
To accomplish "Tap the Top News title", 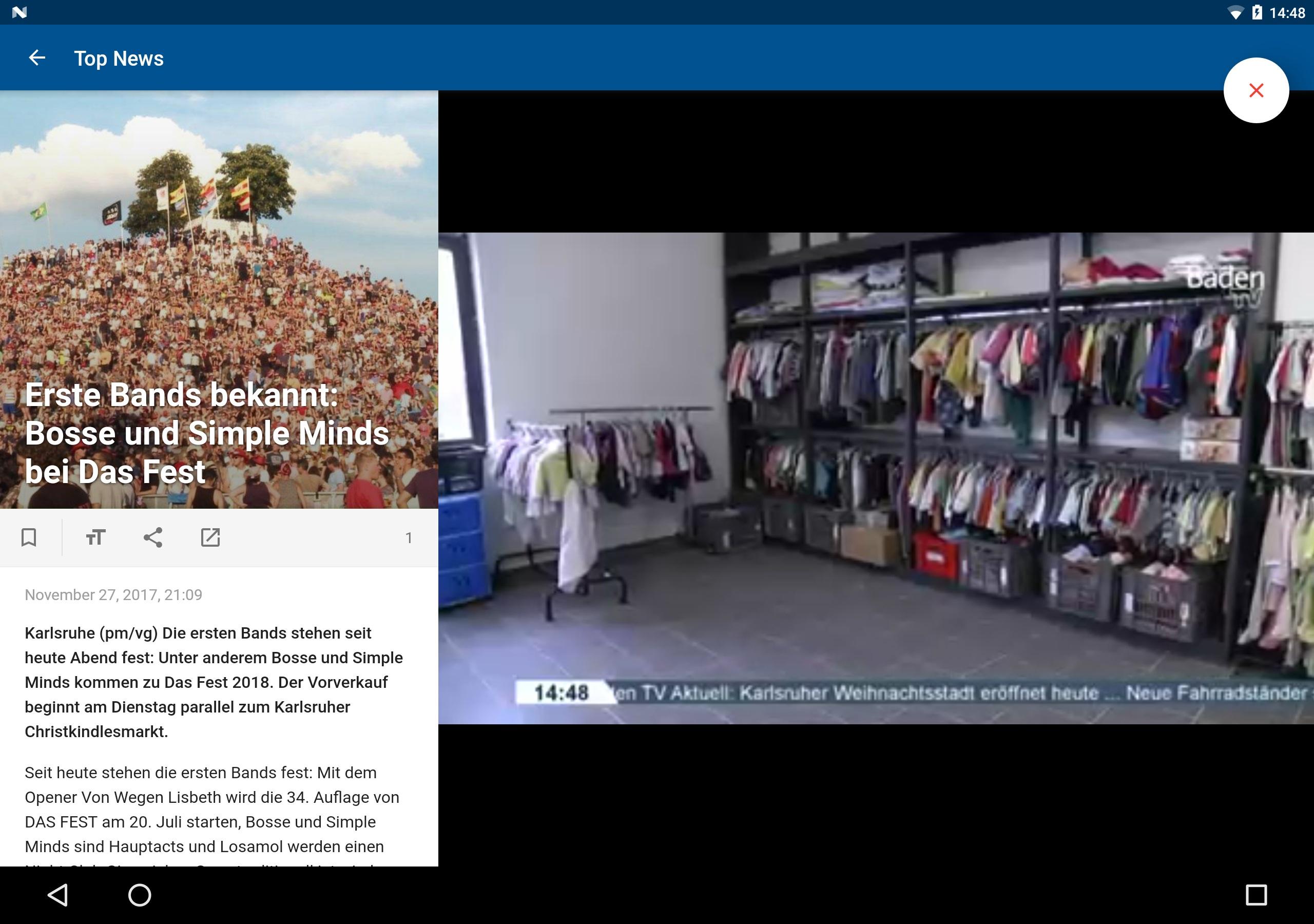I will tap(119, 59).
